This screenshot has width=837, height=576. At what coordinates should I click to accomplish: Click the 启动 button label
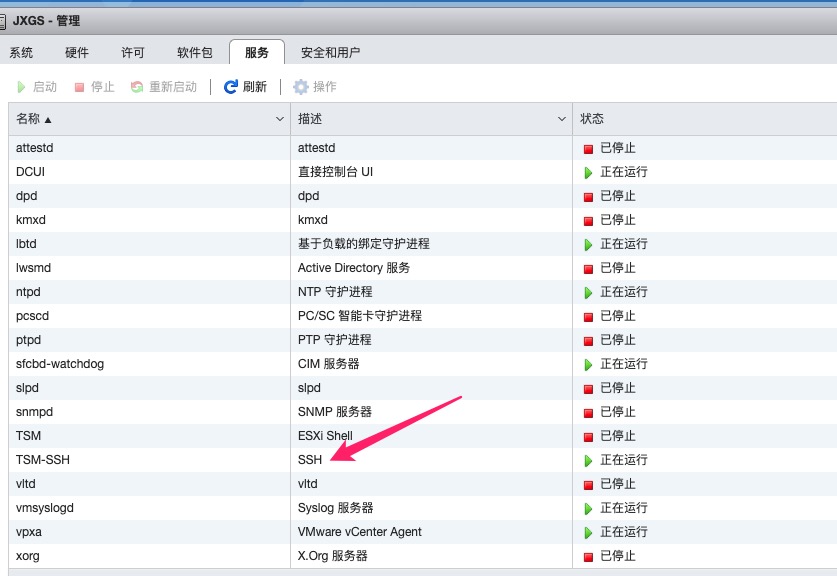coord(45,86)
